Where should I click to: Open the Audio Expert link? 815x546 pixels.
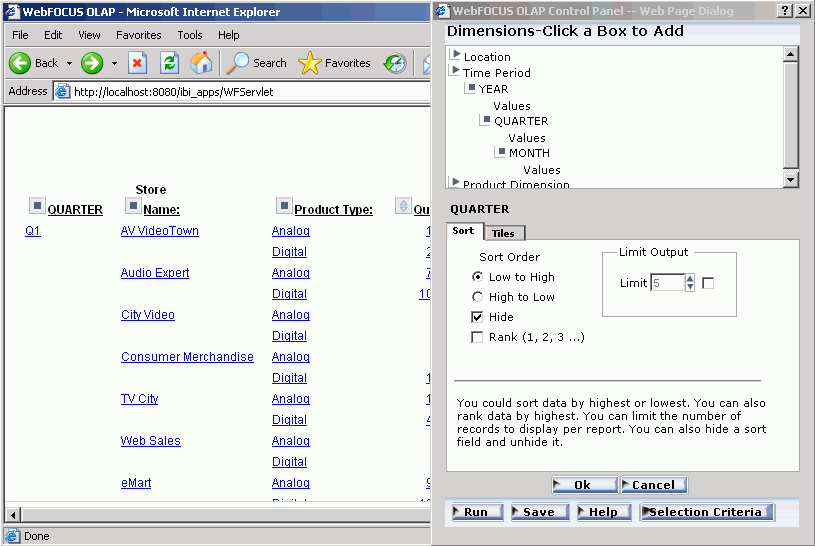[x=155, y=273]
